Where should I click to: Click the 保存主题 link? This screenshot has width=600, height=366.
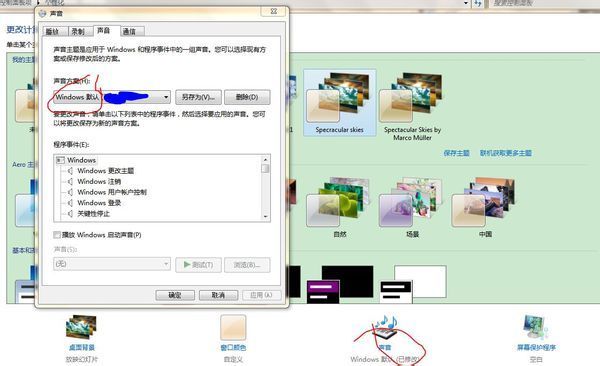tap(457, 153)
